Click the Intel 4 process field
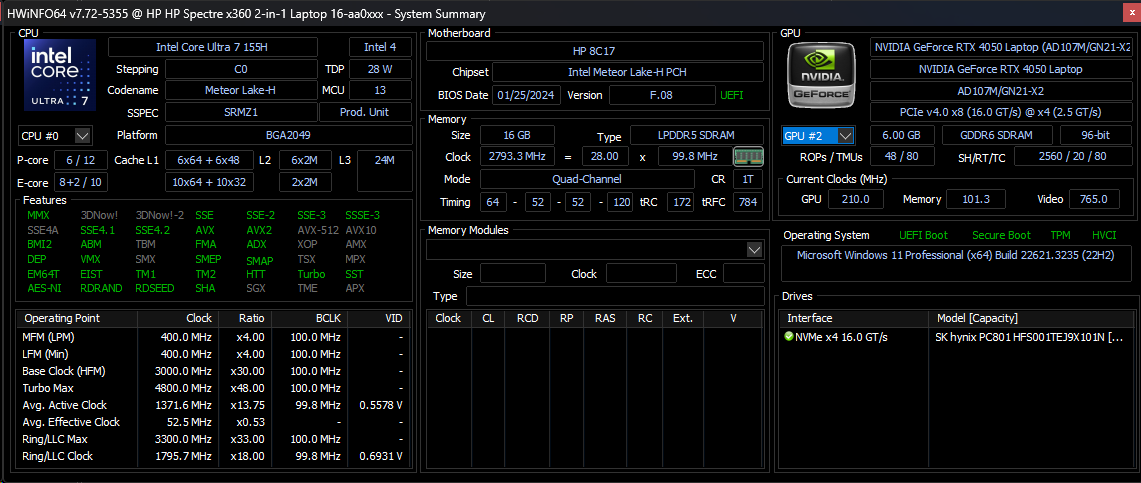The height and width of the screenshot is (483, 1141). [380, 47]
